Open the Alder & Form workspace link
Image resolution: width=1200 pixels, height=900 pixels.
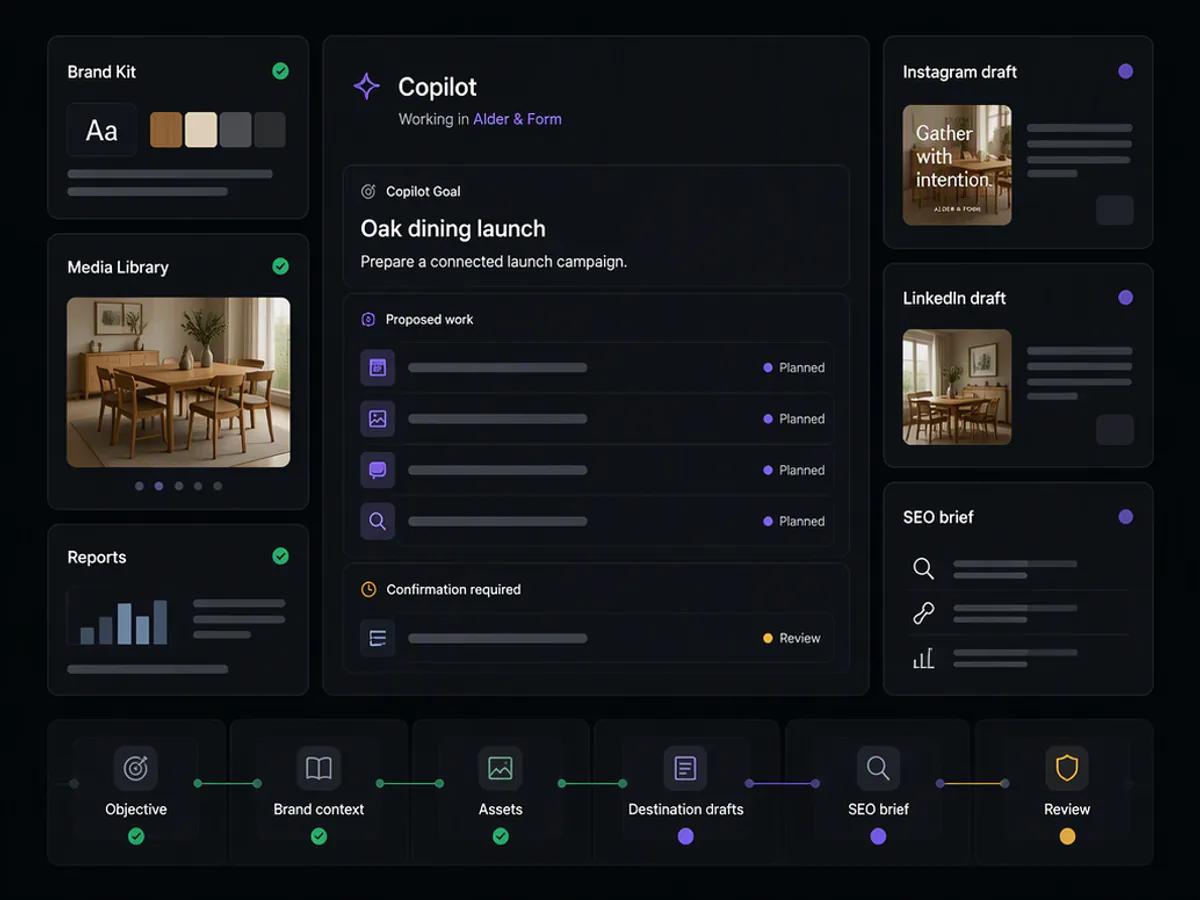click(x=517, y=119)
